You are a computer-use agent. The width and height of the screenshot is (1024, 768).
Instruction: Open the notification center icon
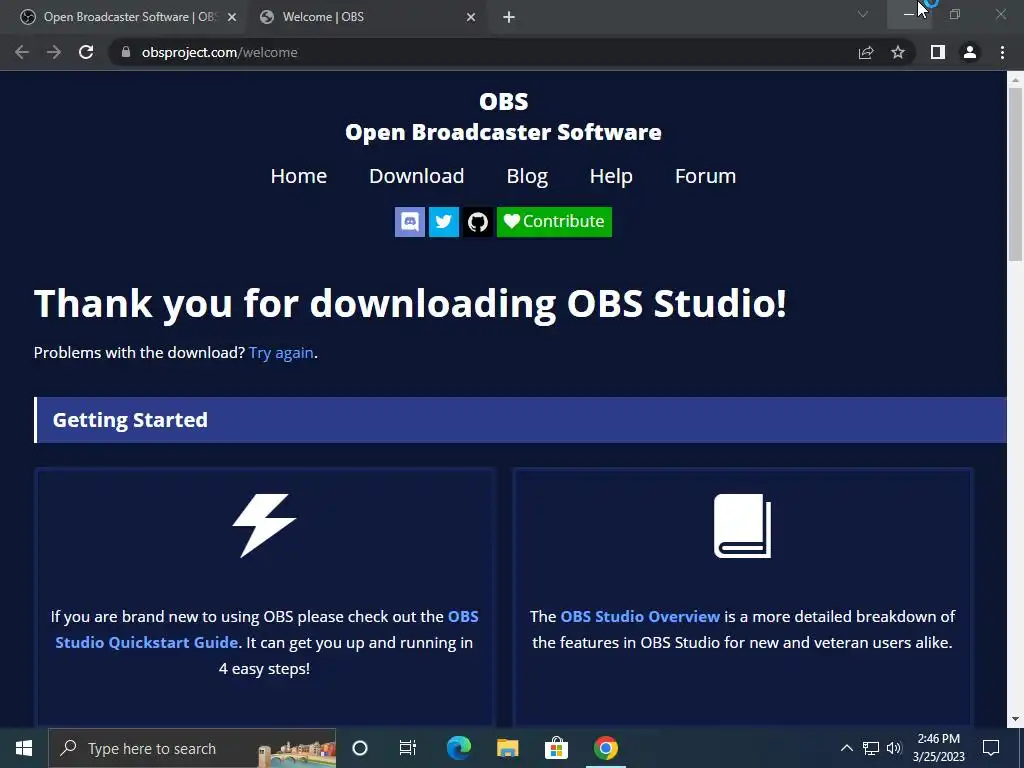(x=991, y=748)
